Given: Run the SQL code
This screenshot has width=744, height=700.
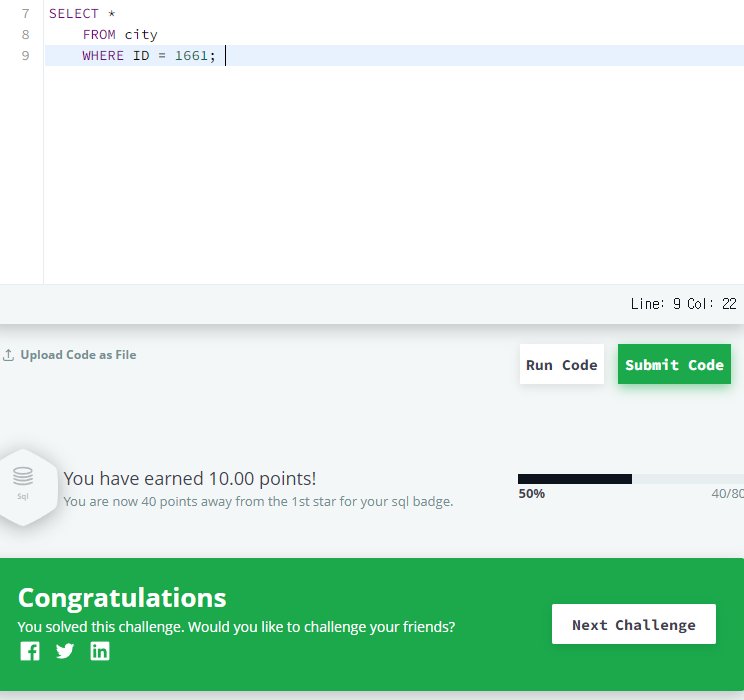Looking at the screenshot, I should 561,364.
